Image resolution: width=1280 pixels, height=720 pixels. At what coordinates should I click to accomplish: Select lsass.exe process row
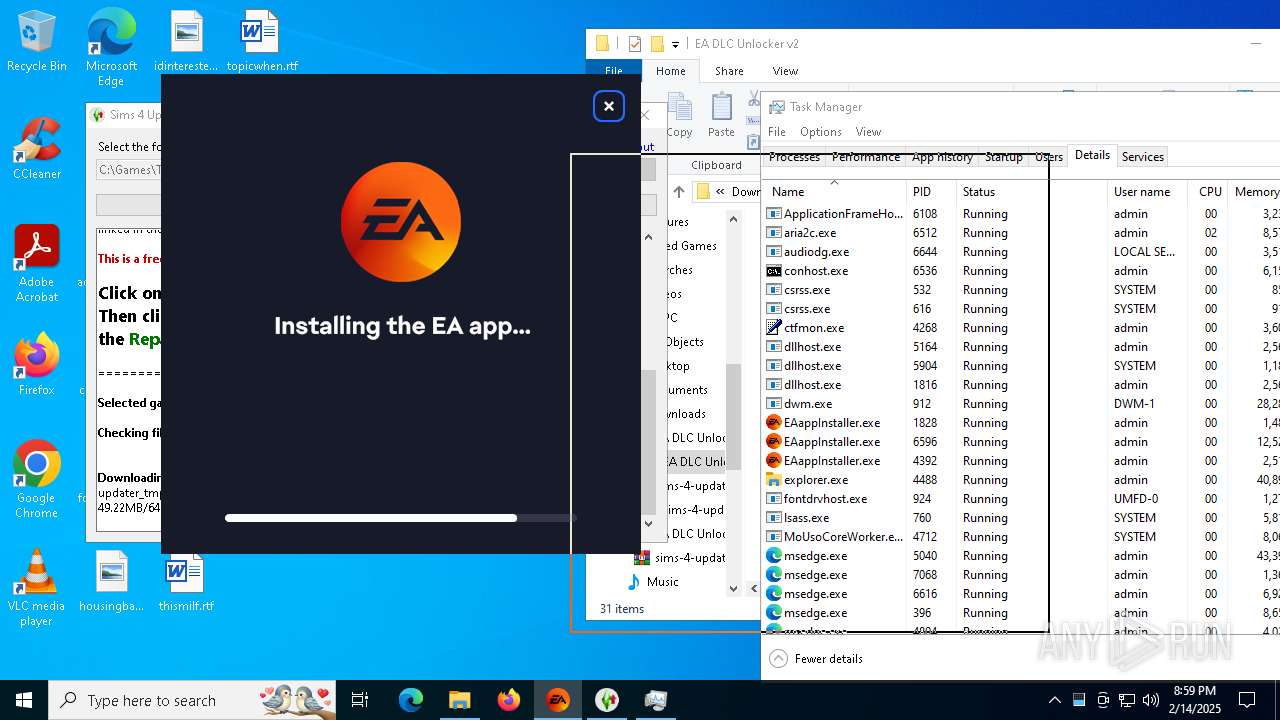tap(1020, 518)
